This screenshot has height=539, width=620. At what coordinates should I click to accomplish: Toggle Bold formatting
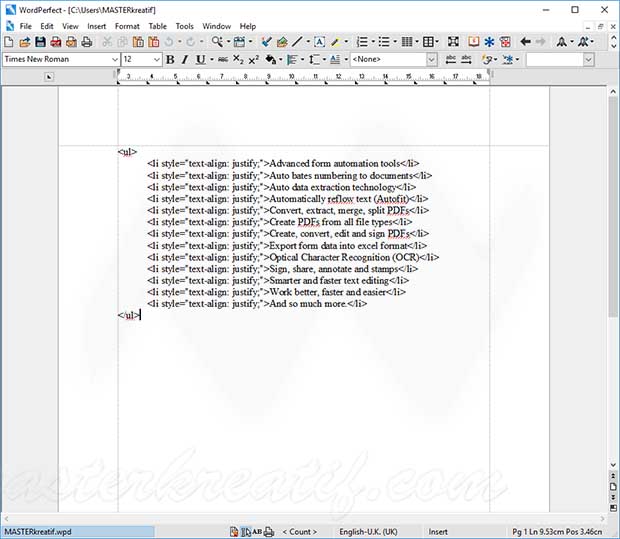pos(170,60)
